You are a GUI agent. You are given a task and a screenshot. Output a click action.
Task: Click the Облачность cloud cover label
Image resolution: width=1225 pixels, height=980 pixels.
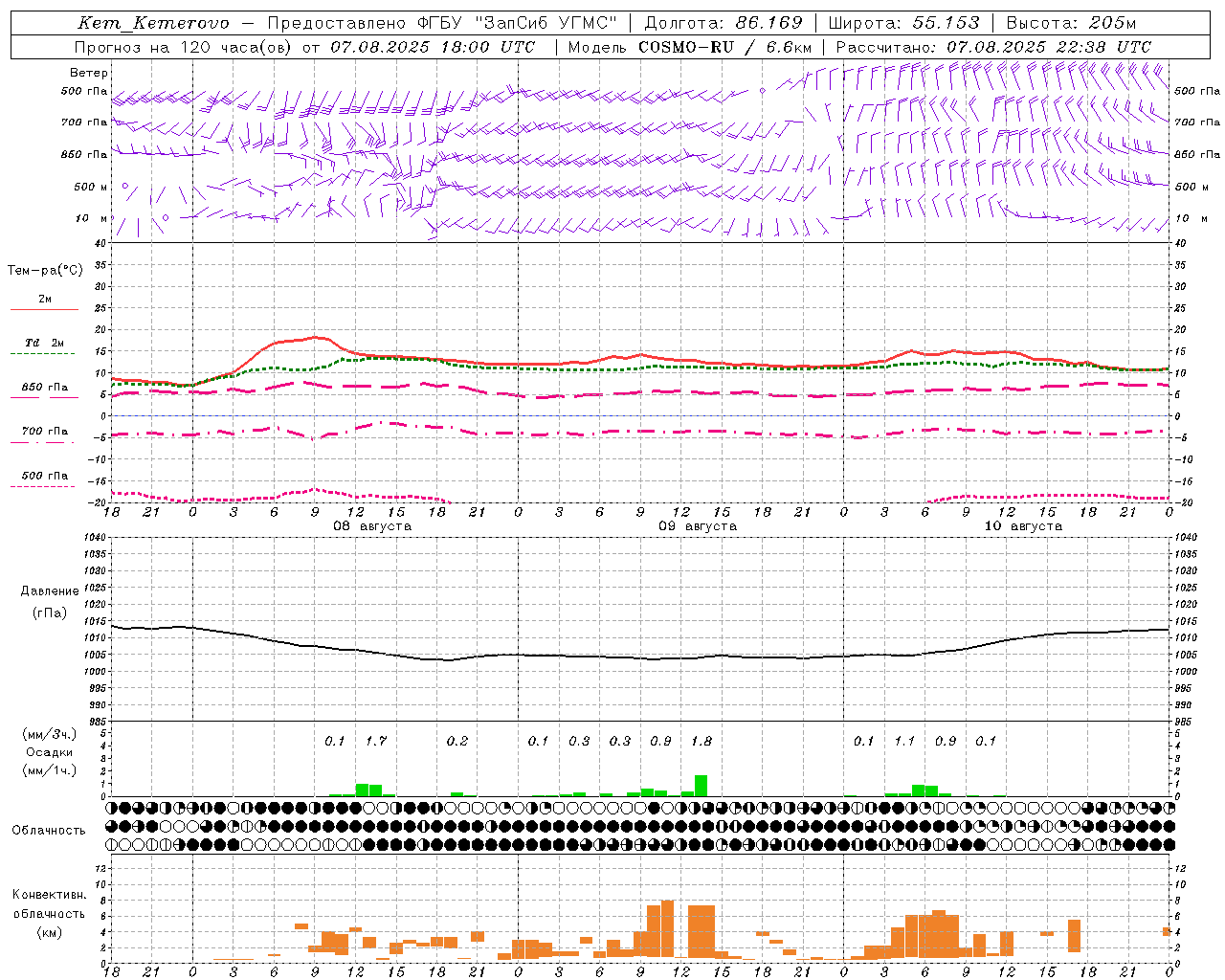pyautogui.click(x=49, y=830)
